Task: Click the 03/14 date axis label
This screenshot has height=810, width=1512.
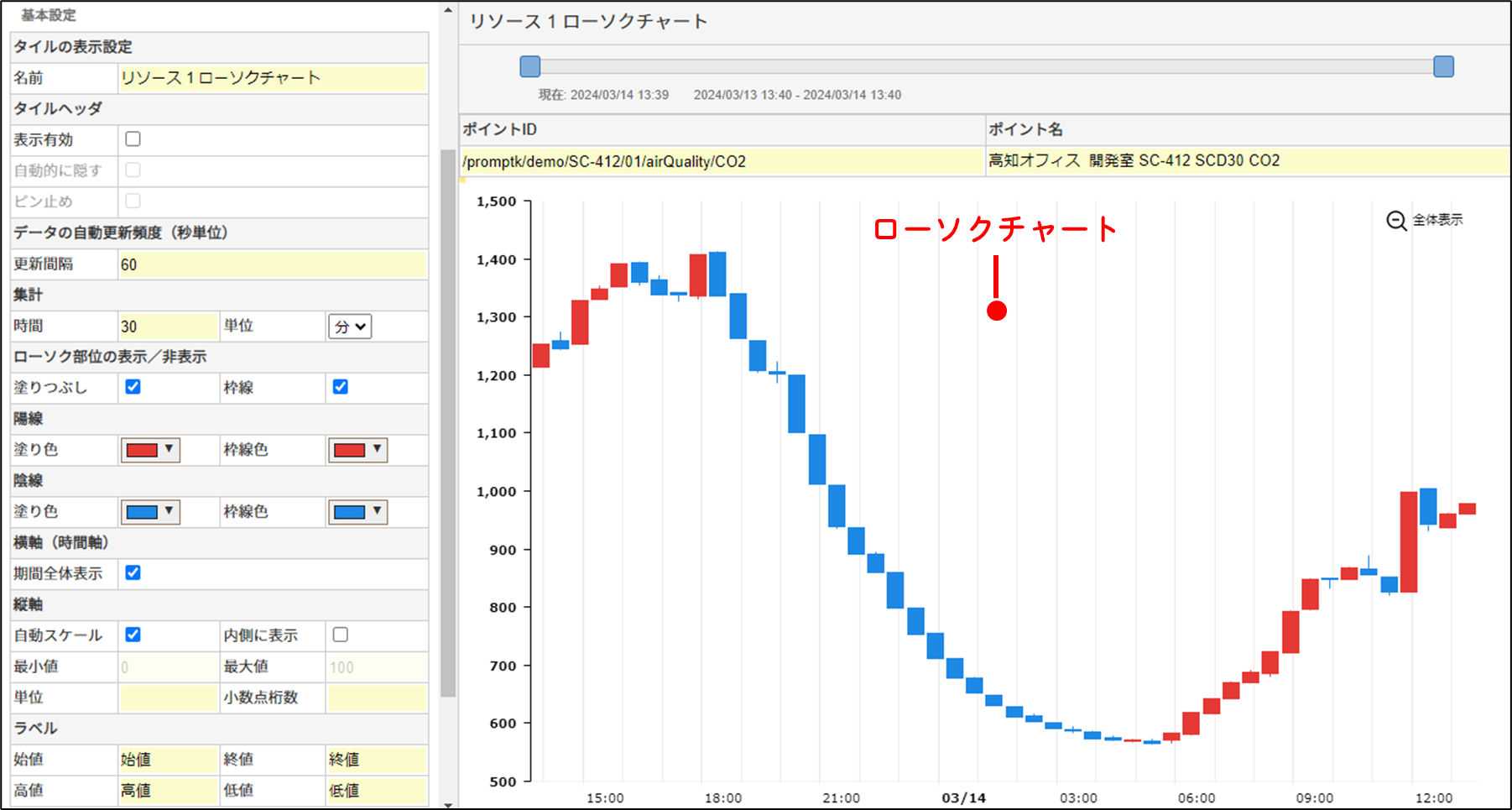Action: [963, 798]
